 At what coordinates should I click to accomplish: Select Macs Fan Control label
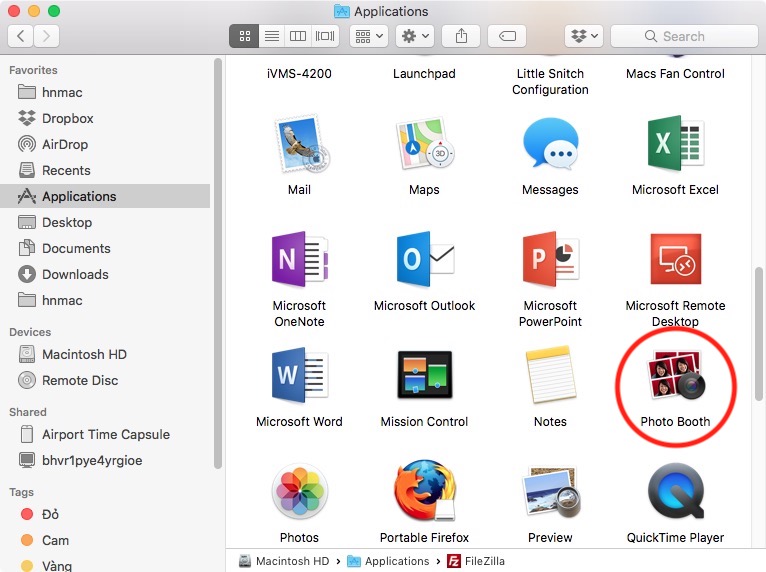coord(676,73)
